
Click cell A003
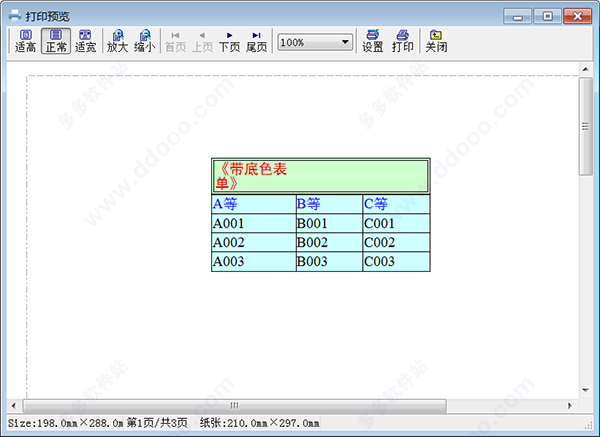click(254, 262)
